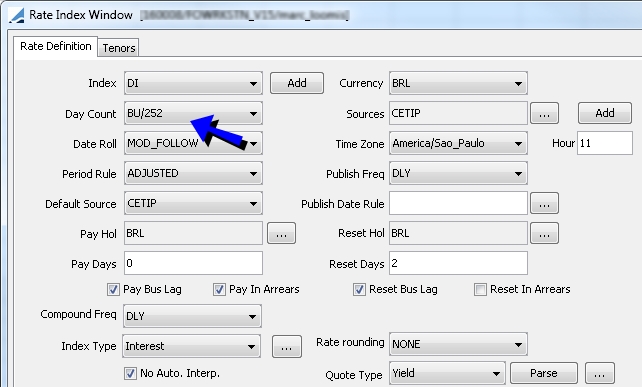Click the ellipsis button right of Parse
Screen dimensions: 642x387
coord(599,373)
